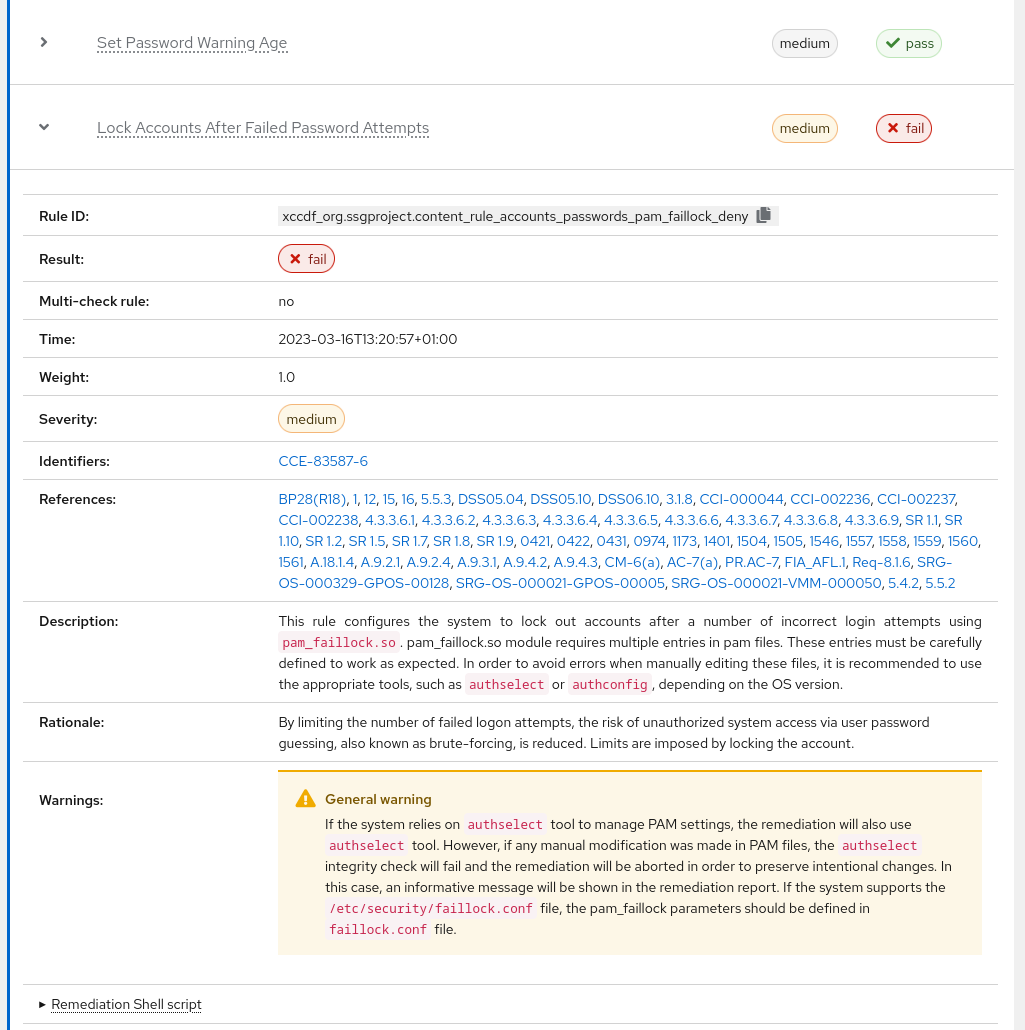This screenshot has height=1030, width=1025.
Task: Open the 1173 reference link
Action: coord(684,541)
